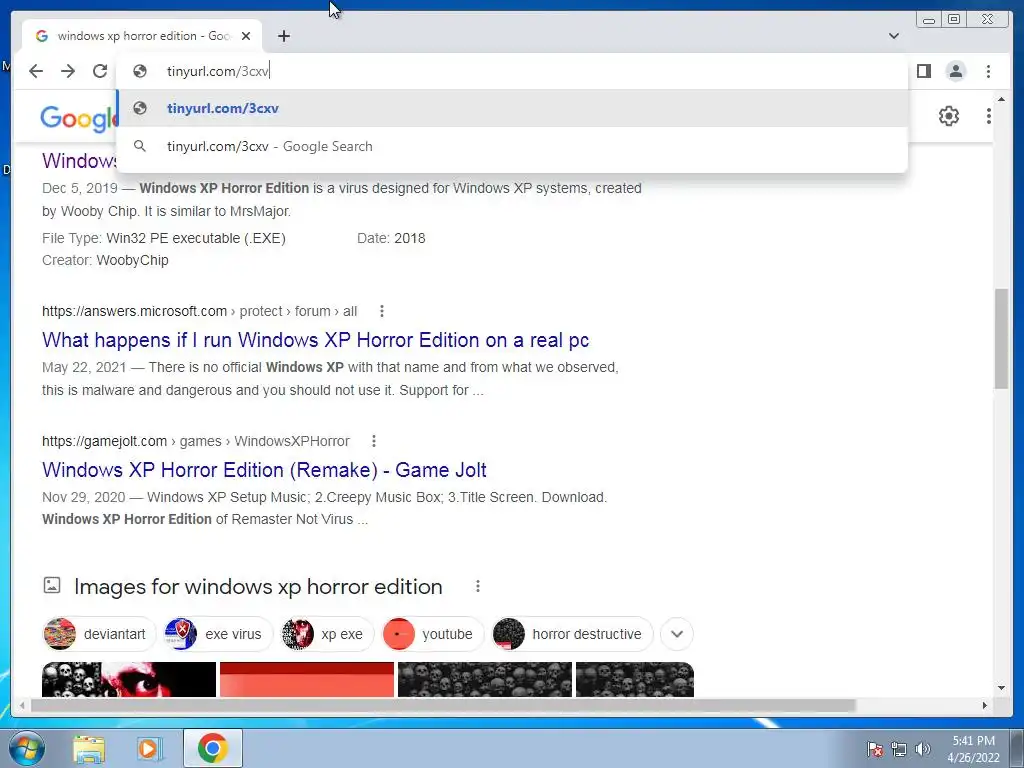Click the Date: 2018 text
1024x768 pixels.
pyautogui.click(x=391, y=238)
